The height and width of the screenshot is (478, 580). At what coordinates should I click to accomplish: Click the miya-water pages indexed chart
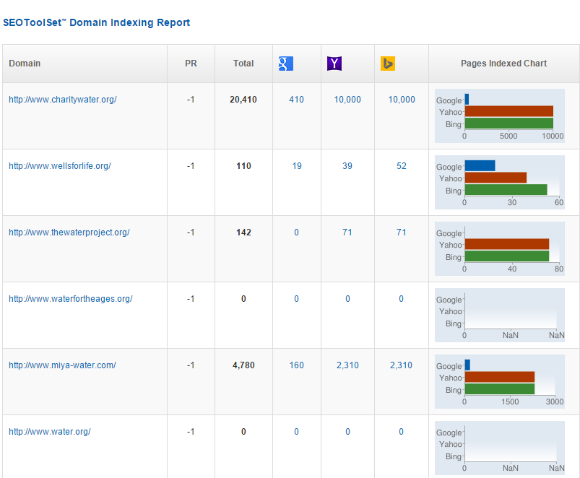(x=500, y=381)
